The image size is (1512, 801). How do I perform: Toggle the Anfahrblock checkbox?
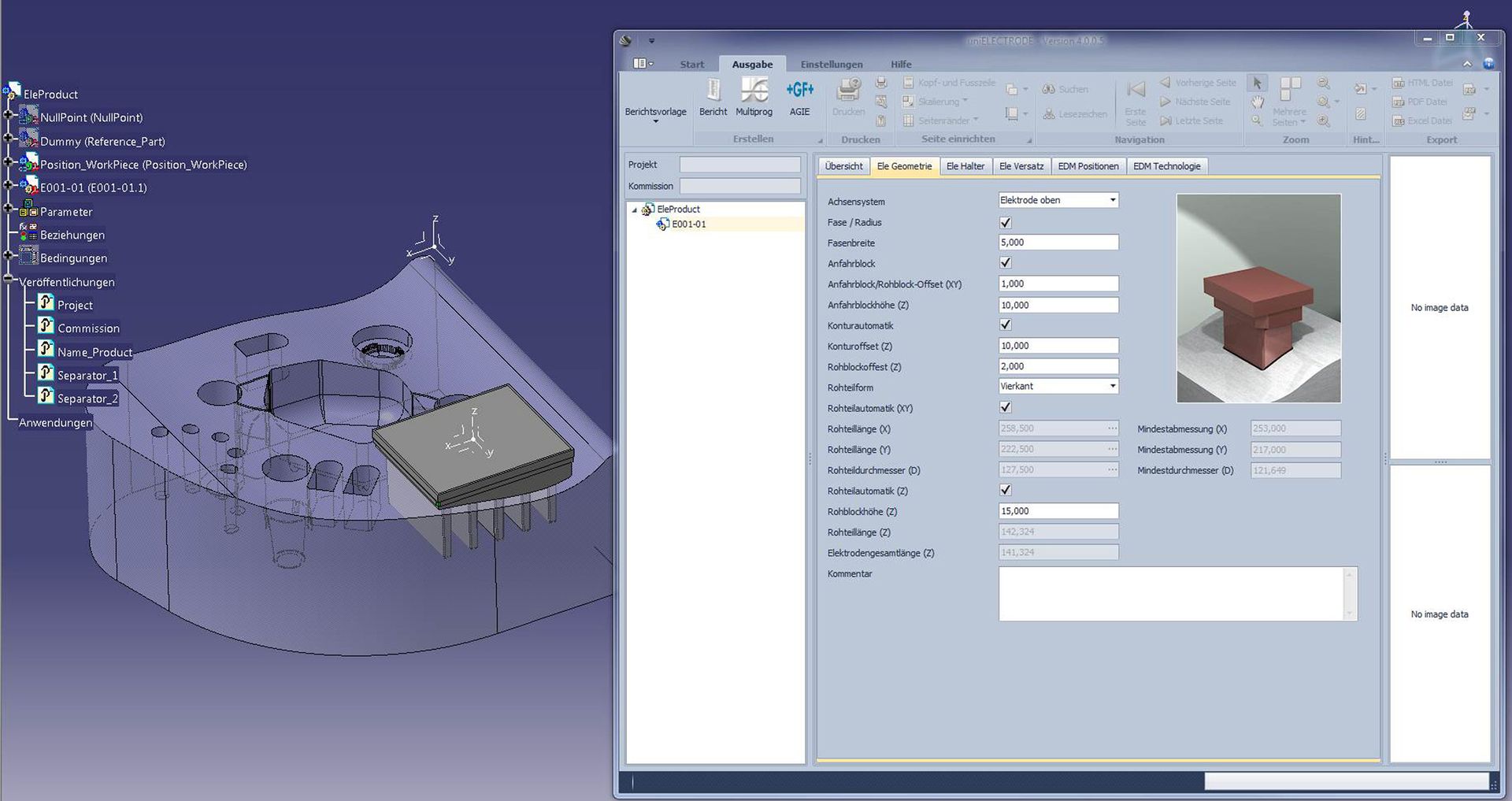1005,263
